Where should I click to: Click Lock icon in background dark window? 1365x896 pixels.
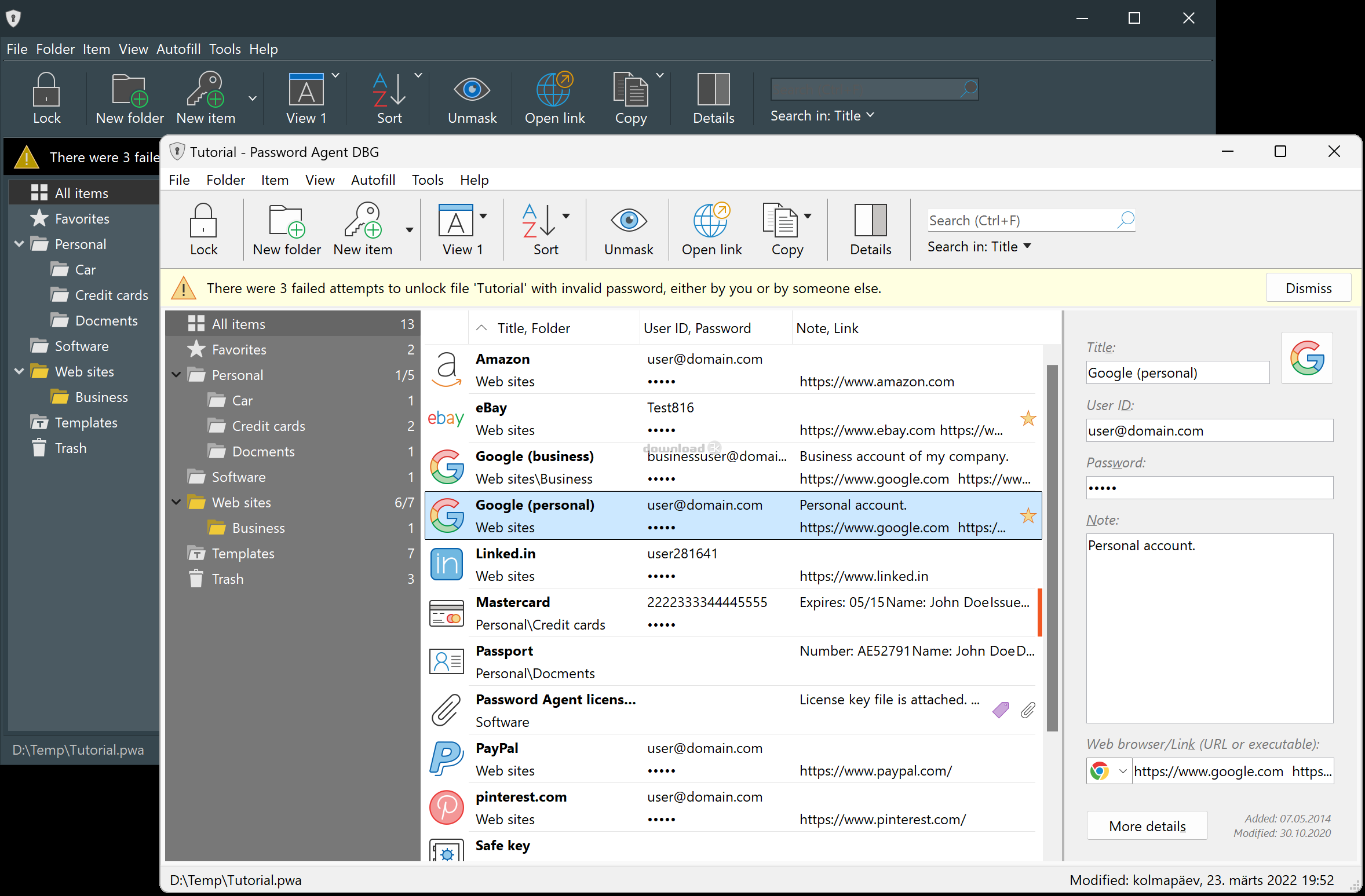[x=46, y=89]
